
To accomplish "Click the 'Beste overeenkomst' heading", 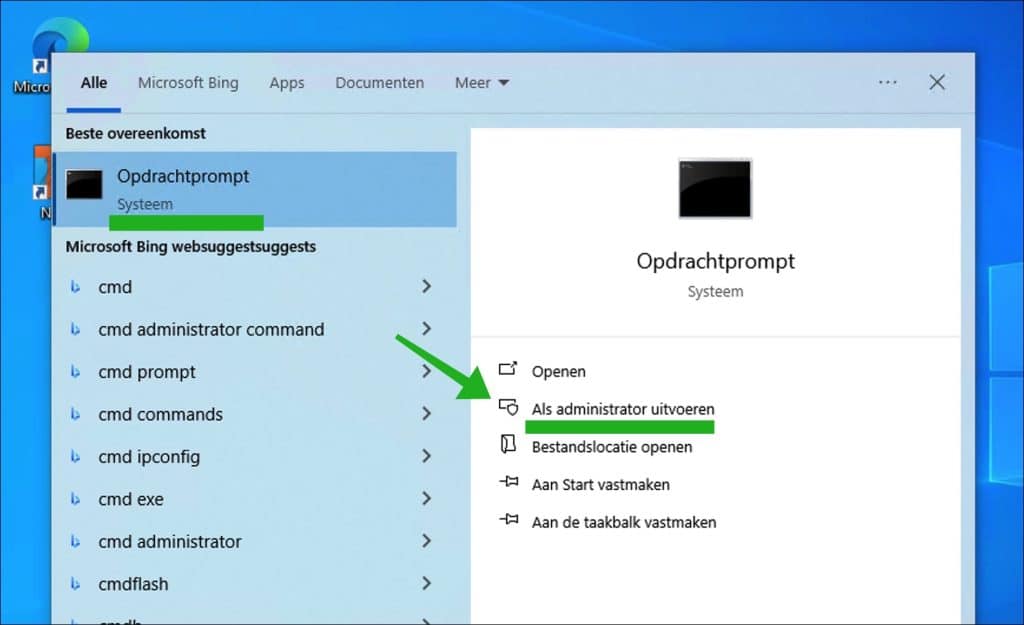I will pyautogui.click(x=135, y=133).
